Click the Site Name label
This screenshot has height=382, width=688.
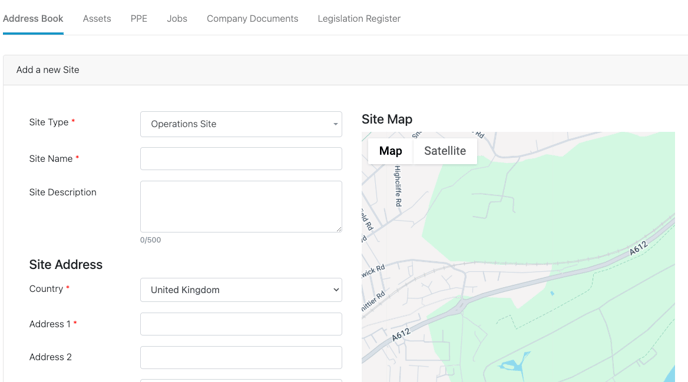(x=51, y=159)
